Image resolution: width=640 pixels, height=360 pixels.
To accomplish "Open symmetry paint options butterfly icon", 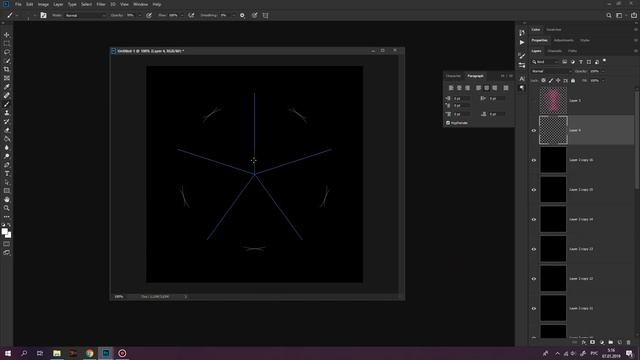I will coord(265,15).
